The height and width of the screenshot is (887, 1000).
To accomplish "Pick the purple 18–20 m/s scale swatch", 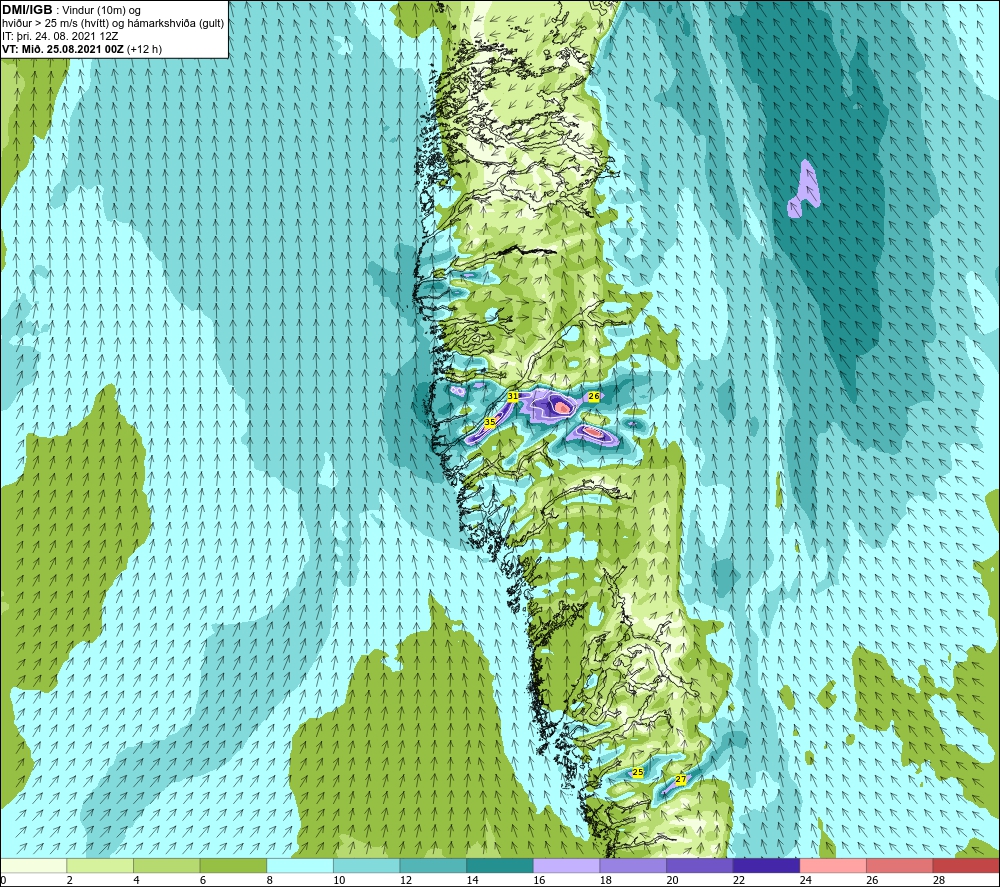I will [x=633, y=866].
